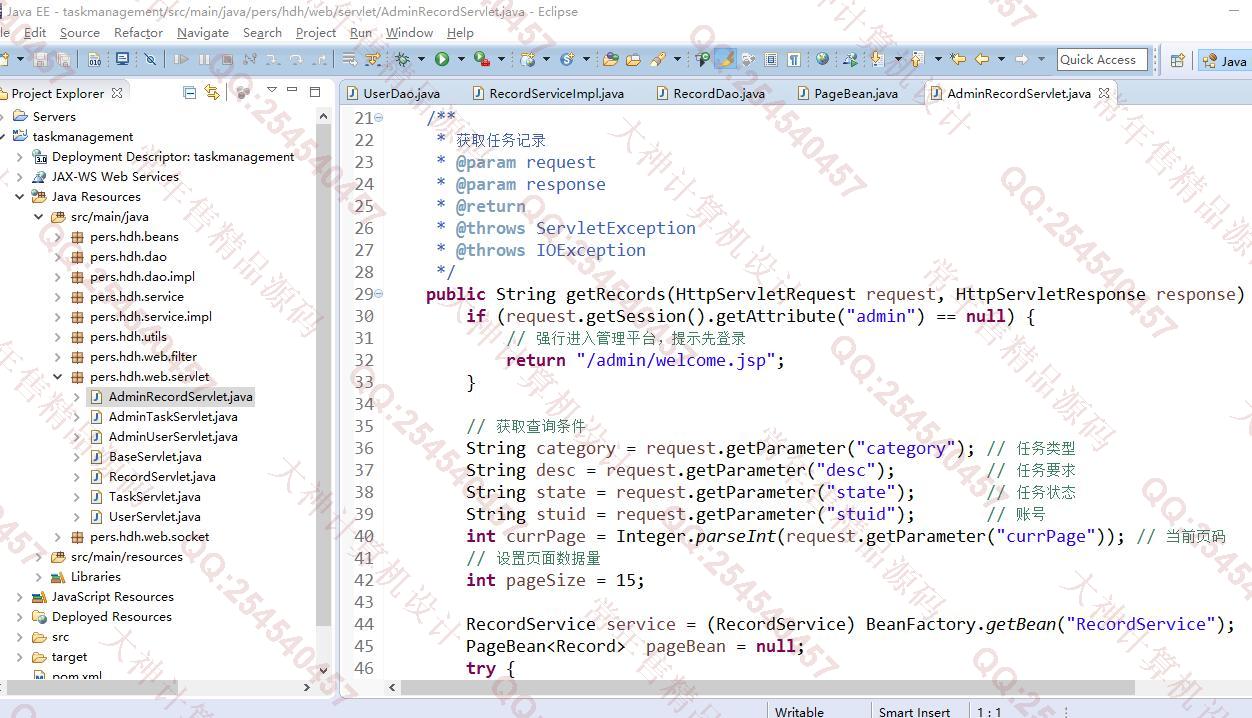The image size is (1252, 718).
Task: Open the Run dropdown arrow
Action: pyautogui.click(x=461, y=60)
